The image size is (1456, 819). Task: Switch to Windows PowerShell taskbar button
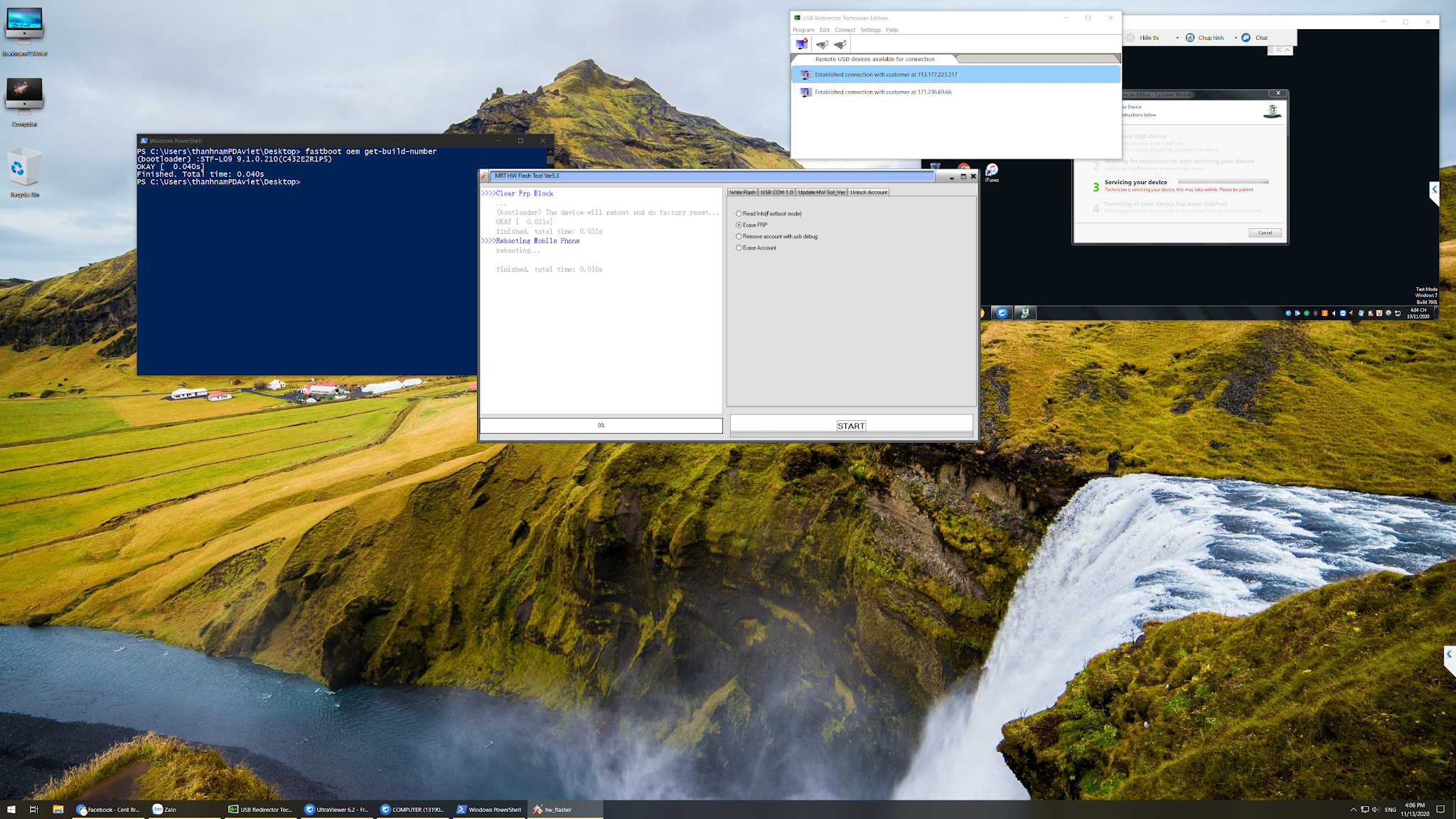click(x=489, y=809)
